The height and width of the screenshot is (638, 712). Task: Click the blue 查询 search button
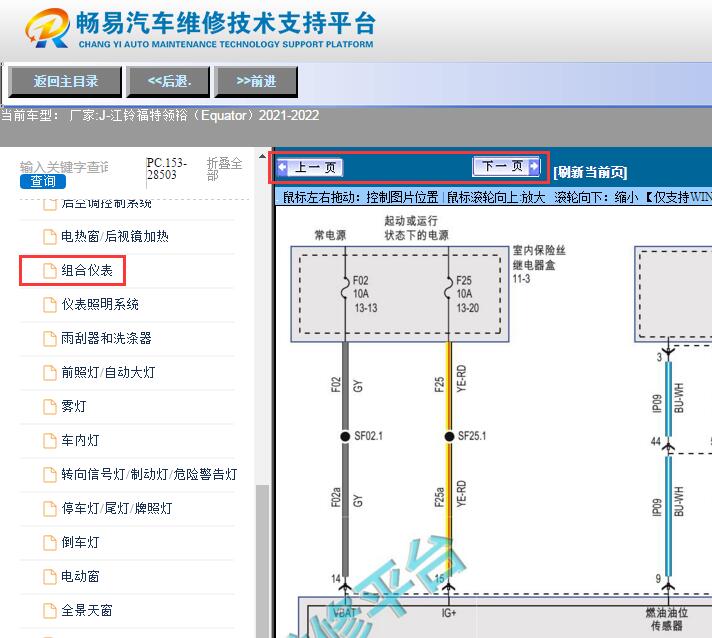[43, 181]
